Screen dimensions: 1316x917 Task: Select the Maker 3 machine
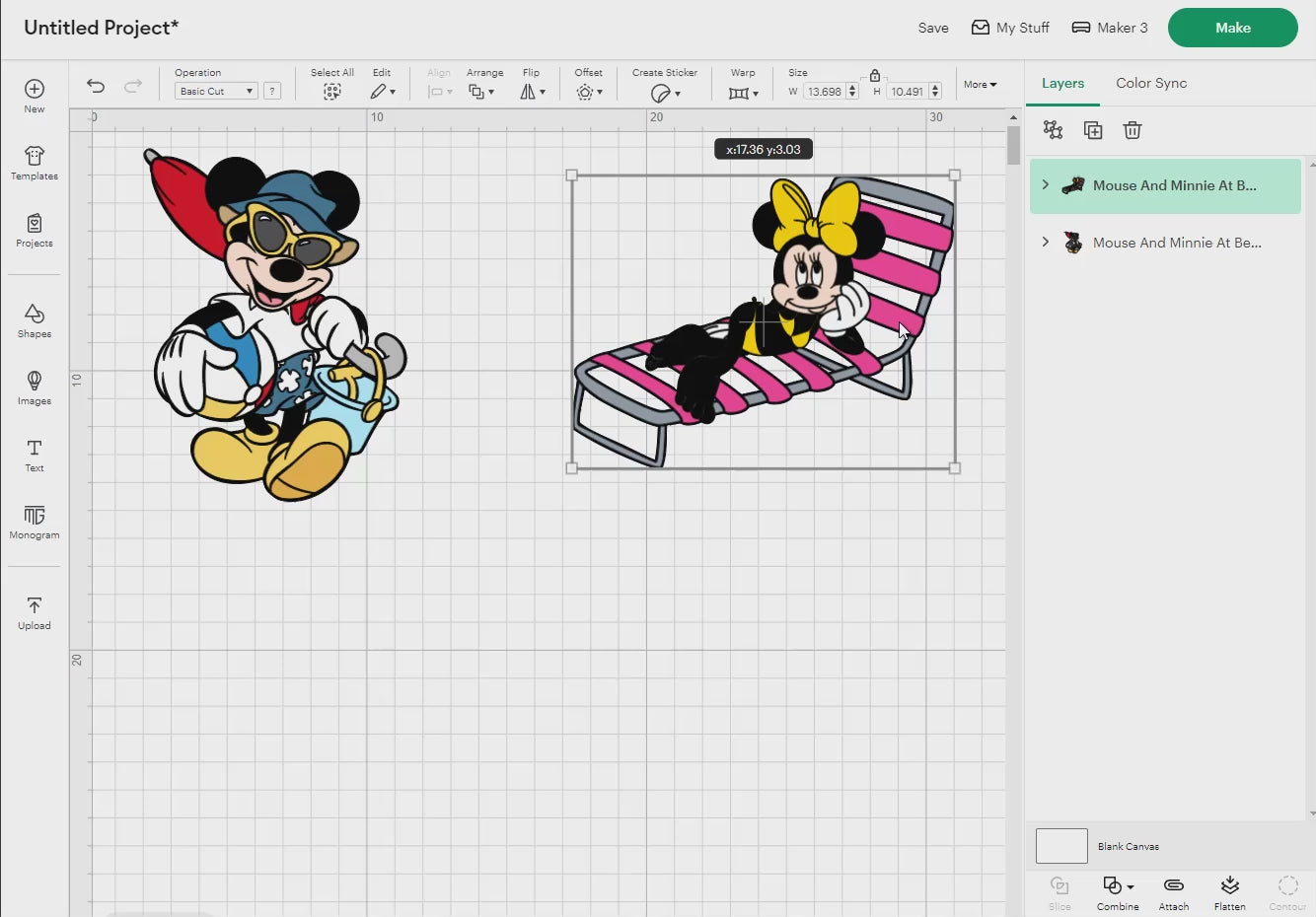click(x=1110, y=28)
